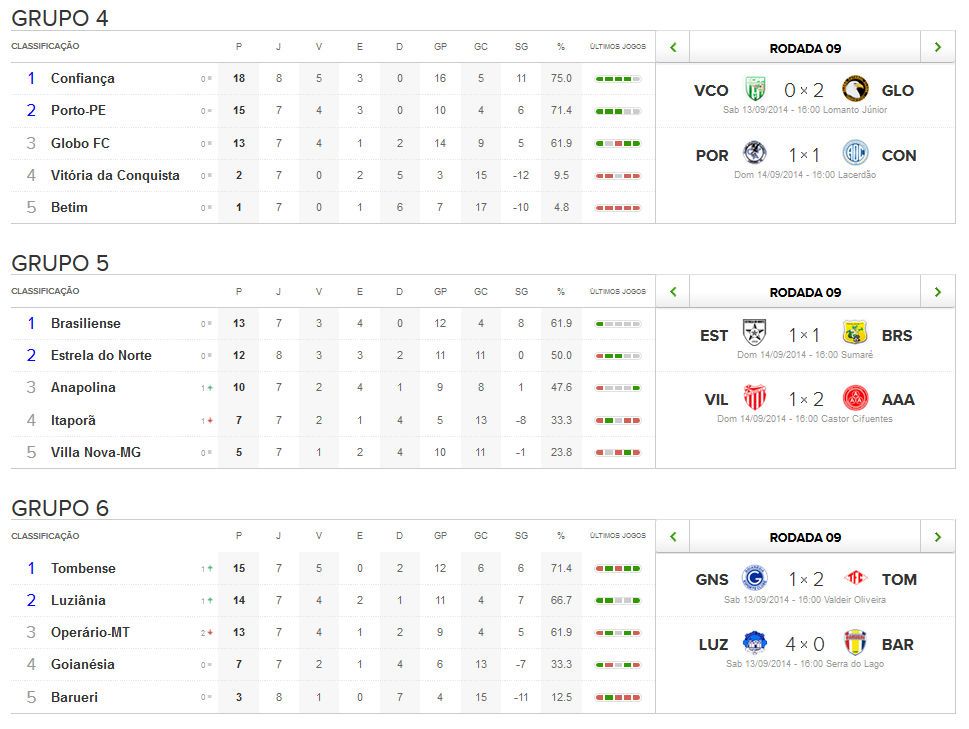969x729 pixels.
Task: Click the Vitória da Conquista crest in Grupo 4 match
Action: [753, 90]
